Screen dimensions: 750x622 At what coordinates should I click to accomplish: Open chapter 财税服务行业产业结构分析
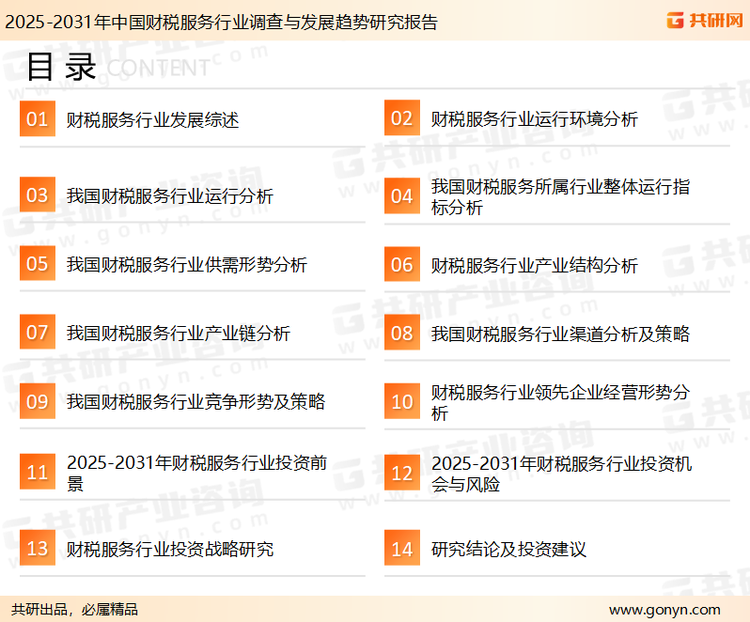534,265
